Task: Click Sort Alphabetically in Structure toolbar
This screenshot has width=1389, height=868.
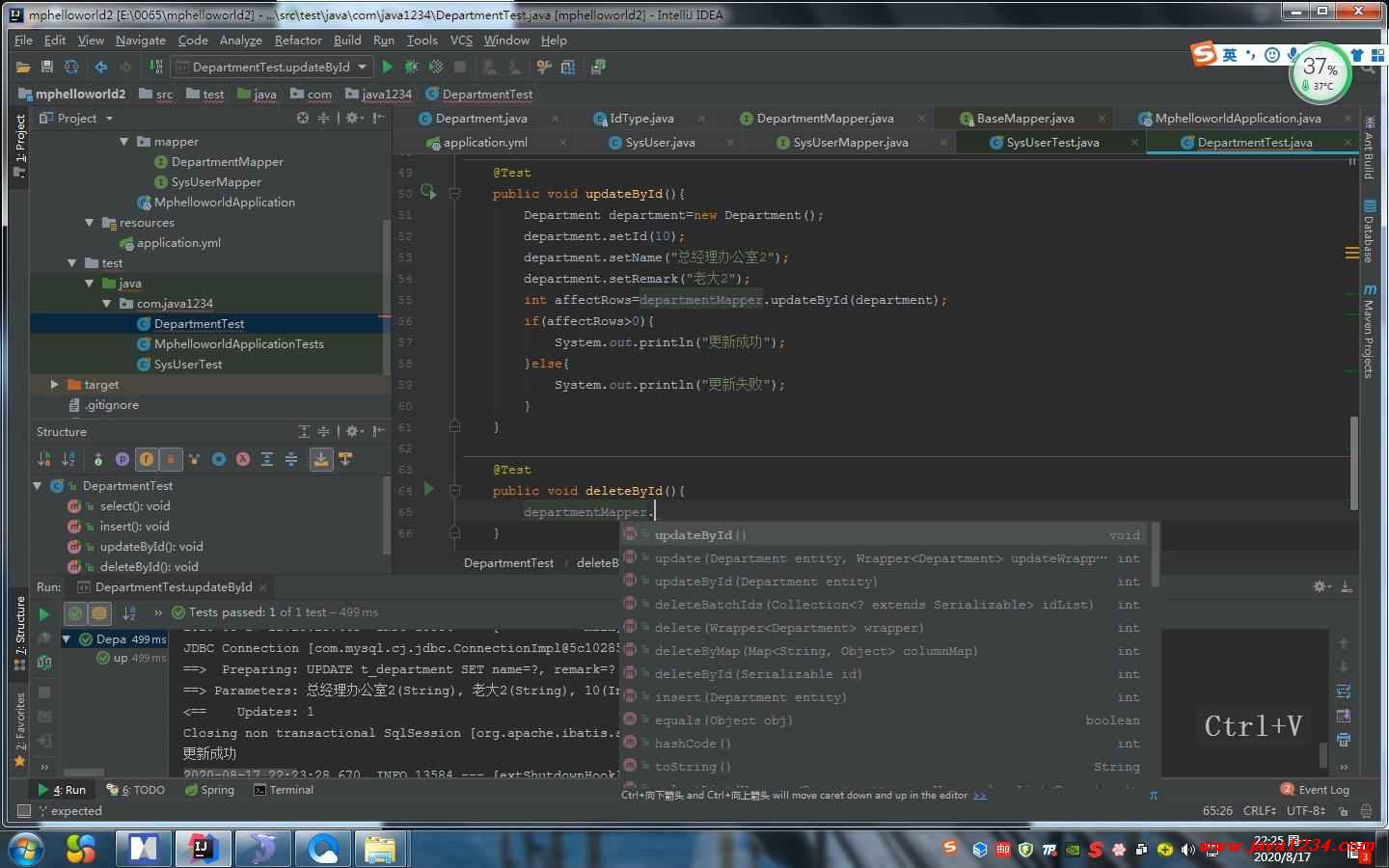Action: [68, 459]
